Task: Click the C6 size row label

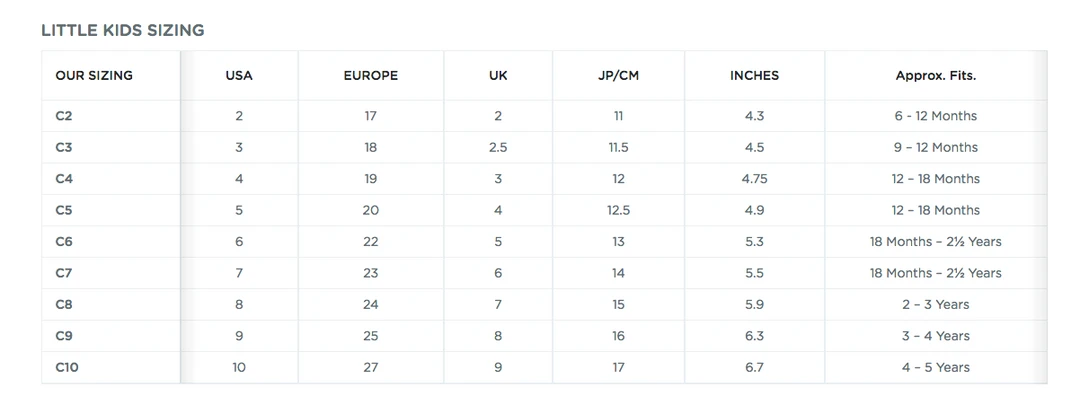Action: [64, 242]
